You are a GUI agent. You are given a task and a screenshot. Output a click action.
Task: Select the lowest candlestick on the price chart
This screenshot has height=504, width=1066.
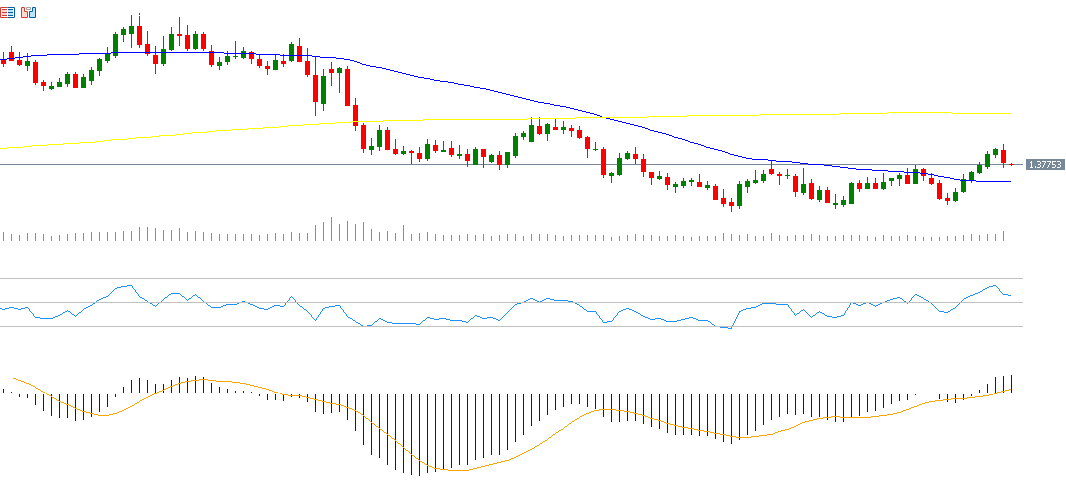click(732, 203)
